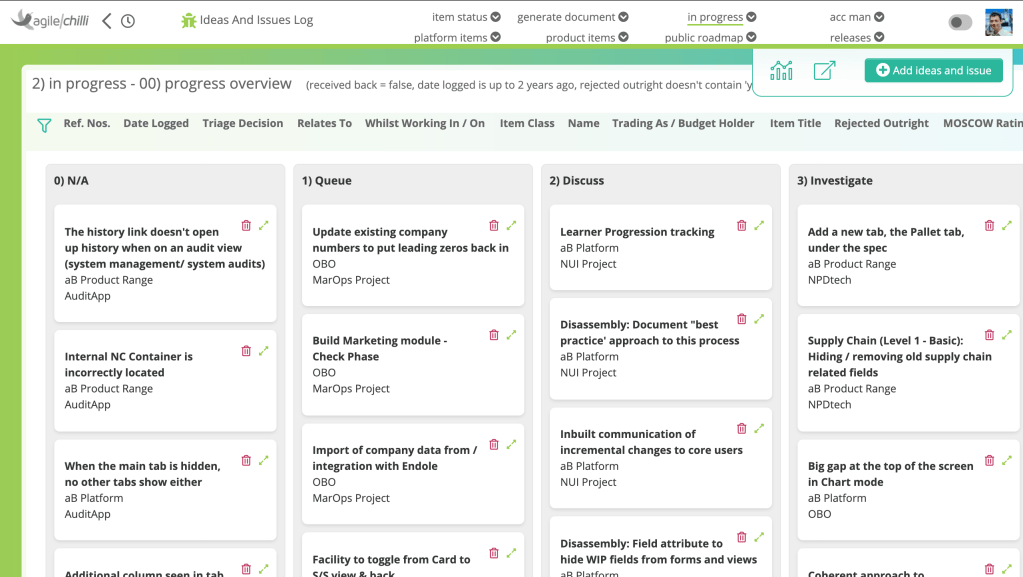The width and height of the screenshot is (1023, 577).
Task: Click the chart view icon
Action: (781, 70)
